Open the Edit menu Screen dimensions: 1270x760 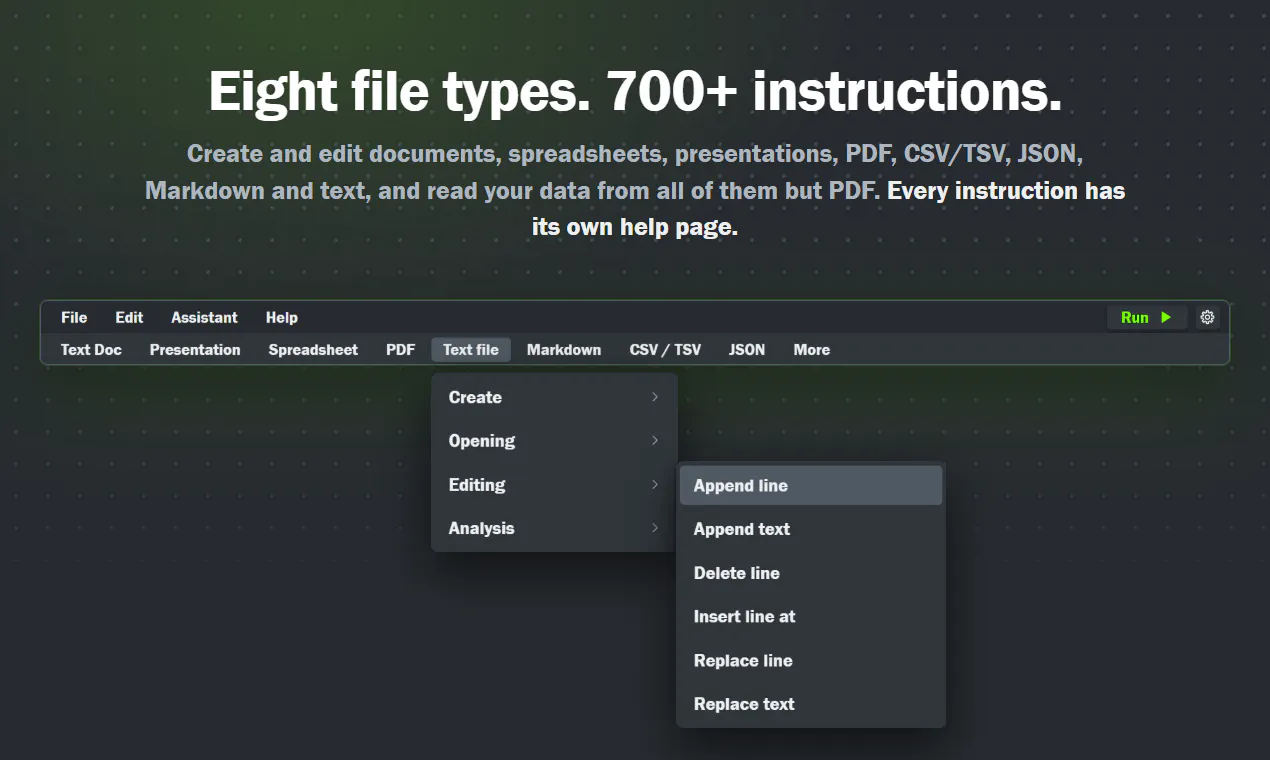click(129, 318)
